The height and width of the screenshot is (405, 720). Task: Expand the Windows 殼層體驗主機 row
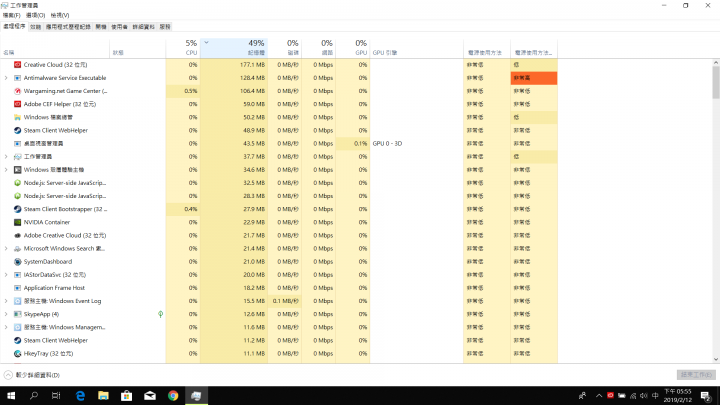click(6, 170)
